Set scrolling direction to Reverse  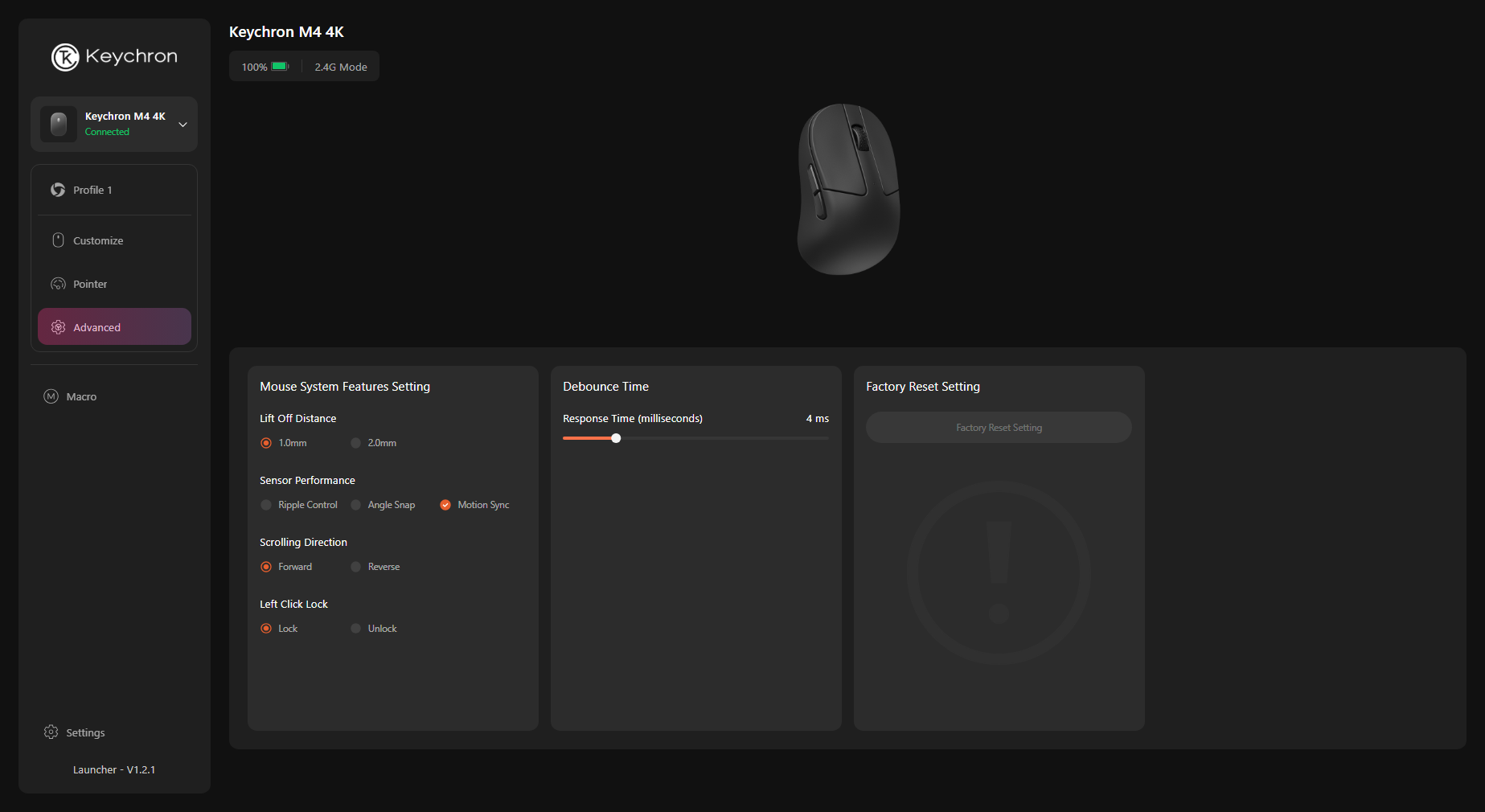355,567
